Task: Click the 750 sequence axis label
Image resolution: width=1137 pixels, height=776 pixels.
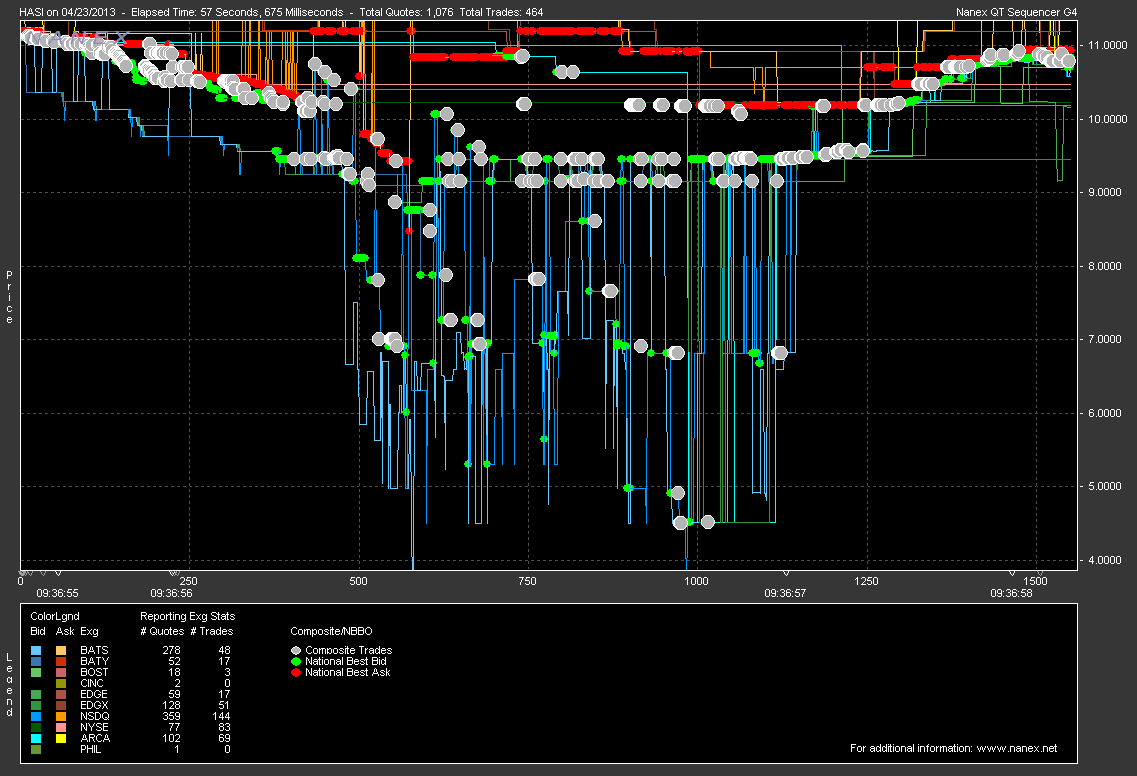Action: [527, 581]
